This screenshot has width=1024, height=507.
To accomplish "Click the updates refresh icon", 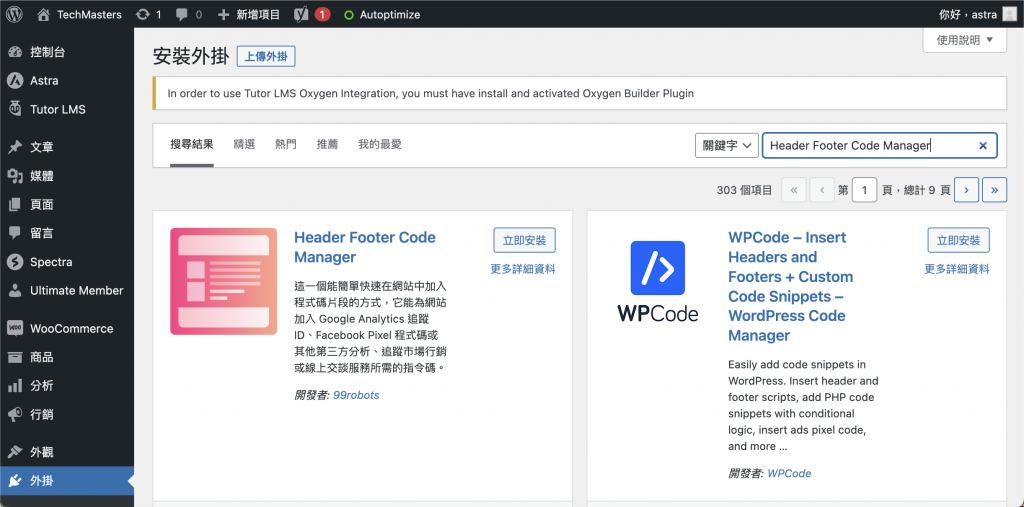I will (142, 14).
